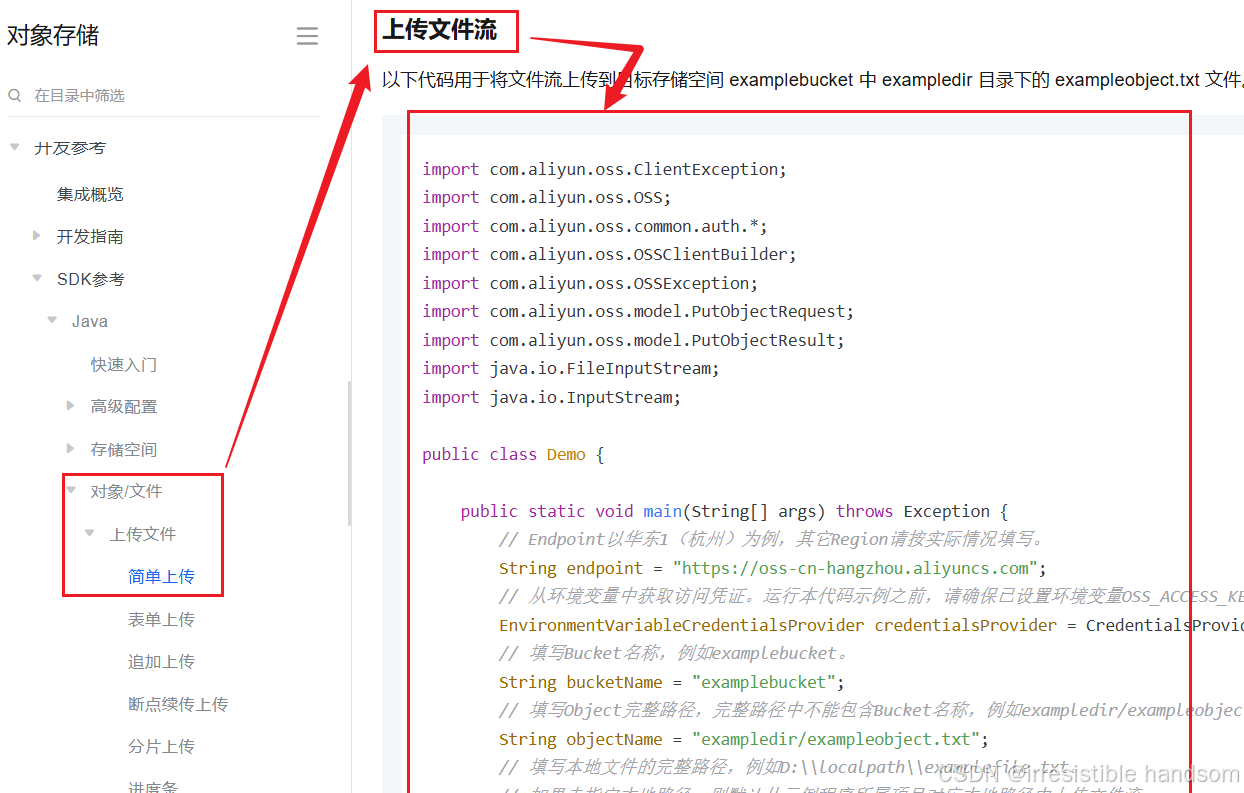Collapse the 对象/文件 arrow
Image resolution: width=1244 pixels, height=793 pixels.
click(x=71, y=490)
